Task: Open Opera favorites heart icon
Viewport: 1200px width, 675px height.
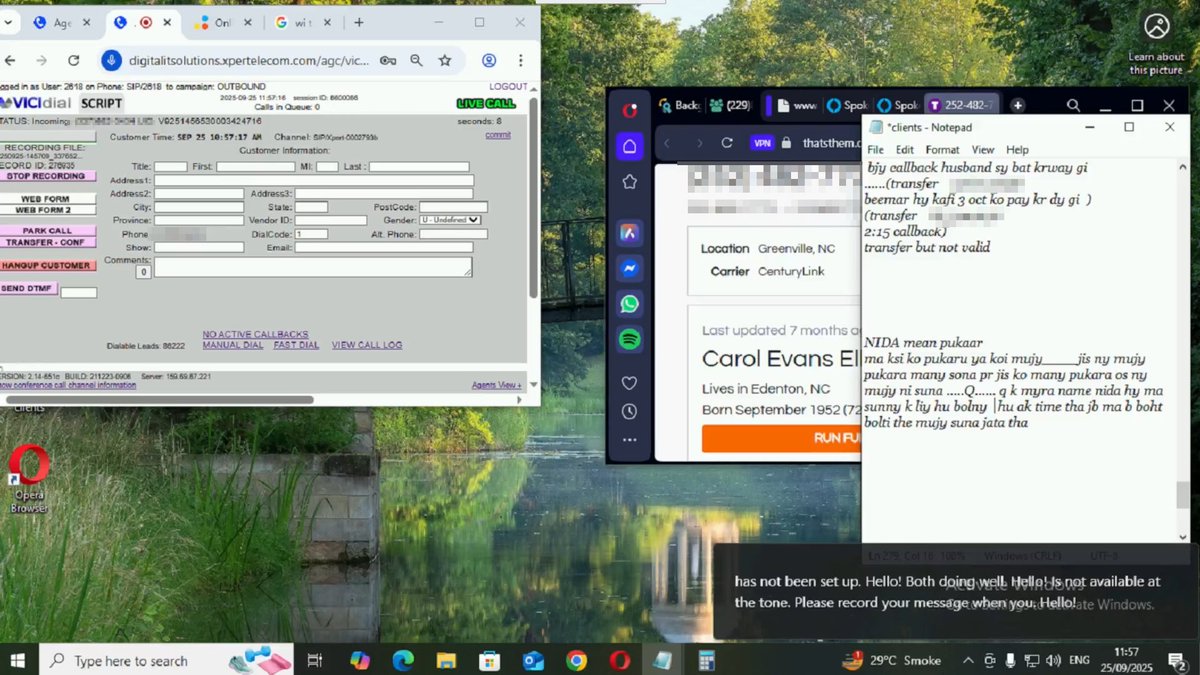Action: point(629,382)
